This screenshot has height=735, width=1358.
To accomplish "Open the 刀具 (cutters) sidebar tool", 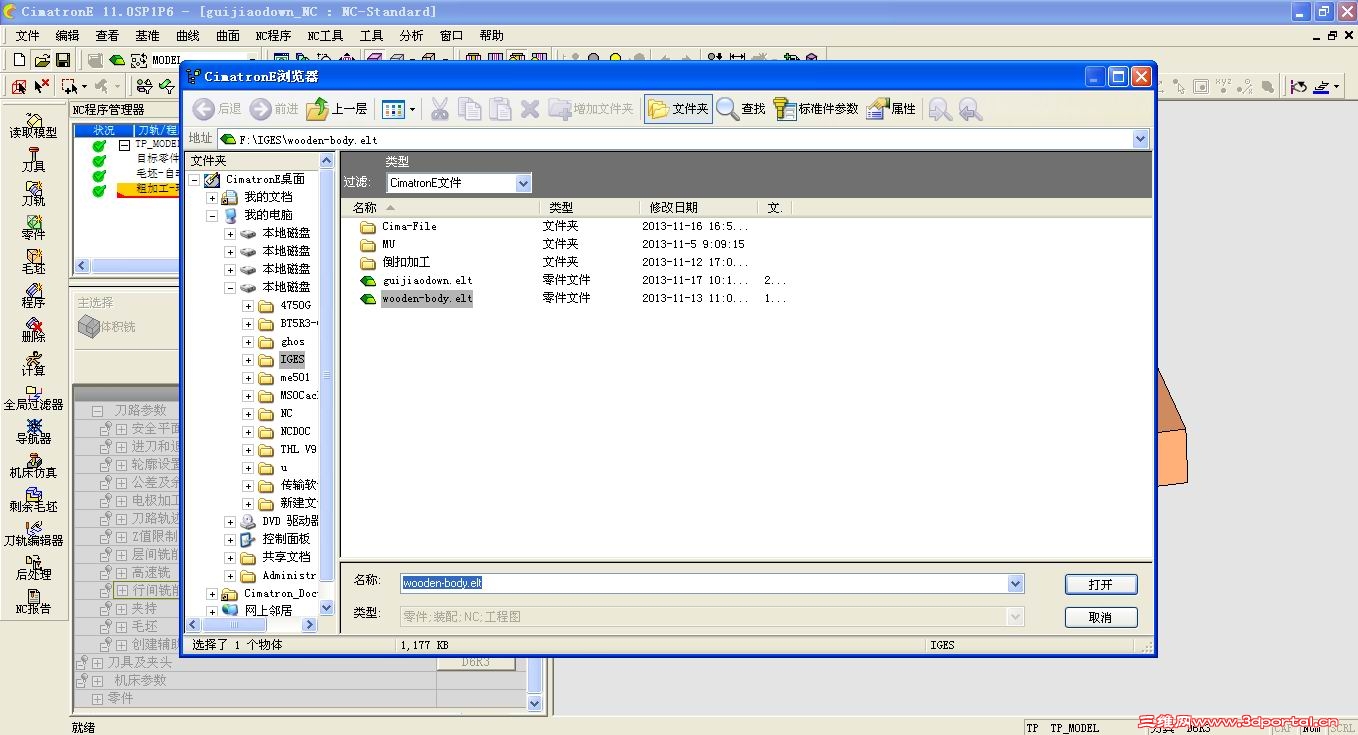I will [x=33, y=159].
